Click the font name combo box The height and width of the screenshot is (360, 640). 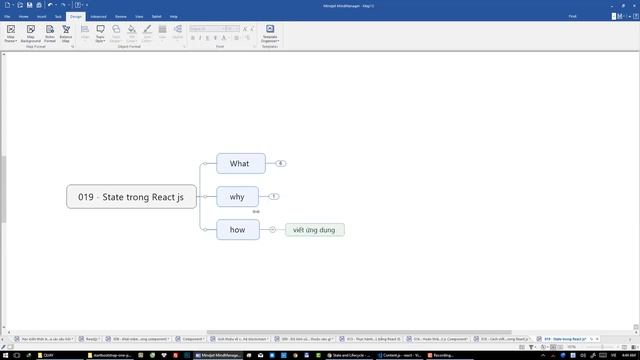point(207,29)
